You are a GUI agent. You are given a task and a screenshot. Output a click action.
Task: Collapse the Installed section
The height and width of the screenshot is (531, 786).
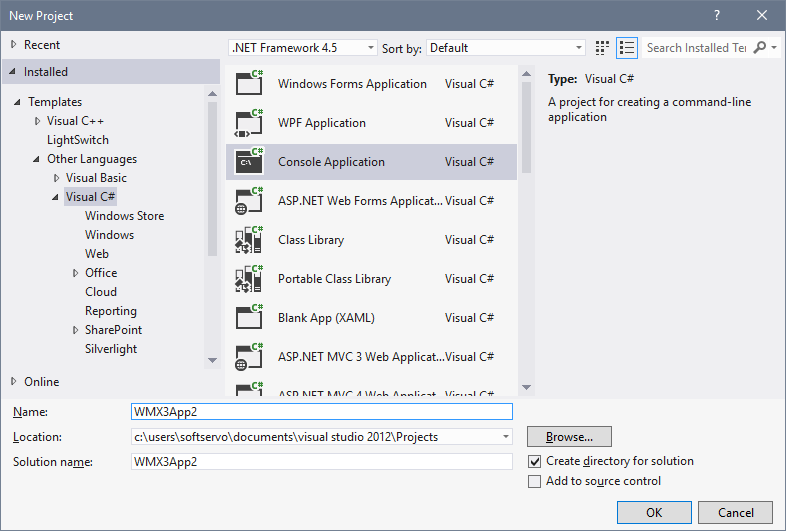coord(13,72)
